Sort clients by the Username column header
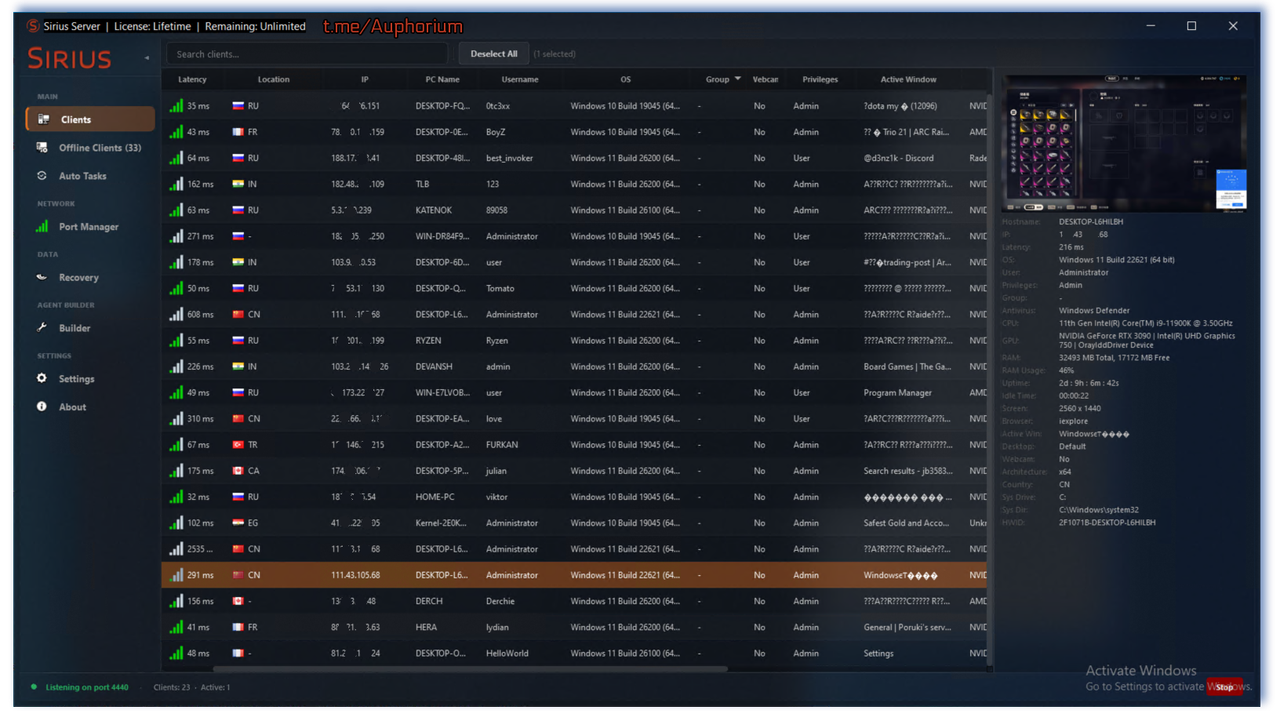The image size is (1280, 711). (520, 79)
